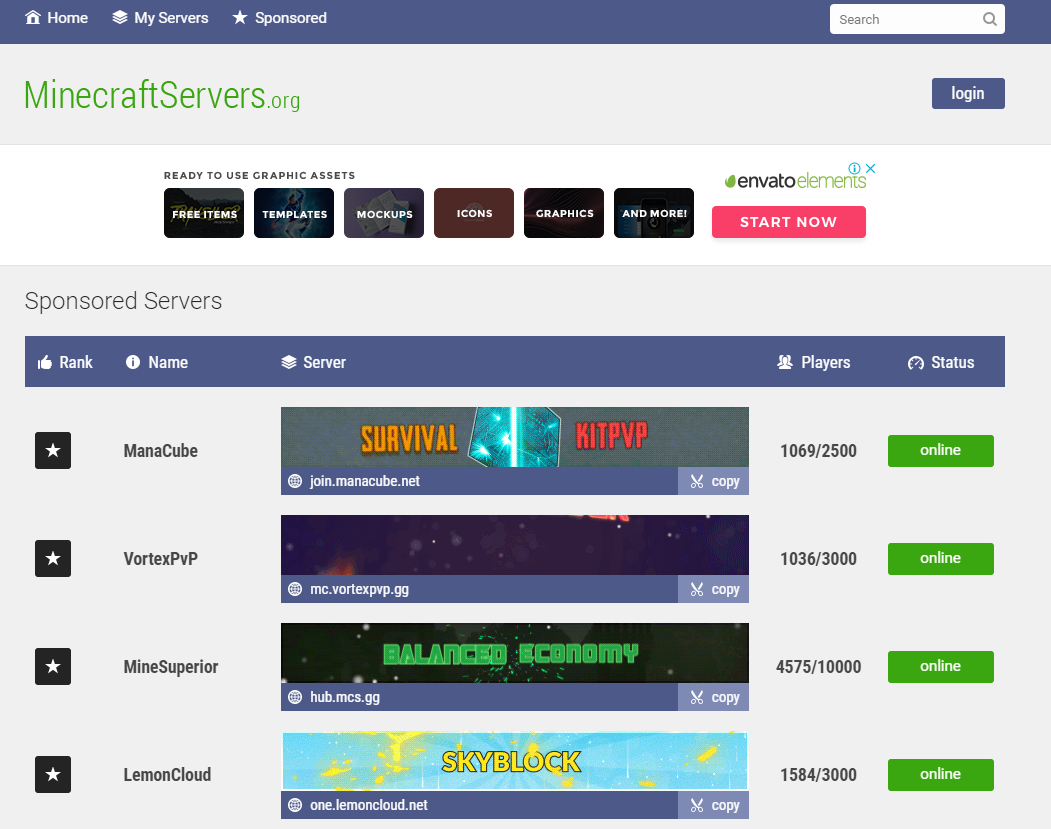Screen dimensions: 1051x829
Task: Click the star rank icon for ManaCube
Action: 53,450
